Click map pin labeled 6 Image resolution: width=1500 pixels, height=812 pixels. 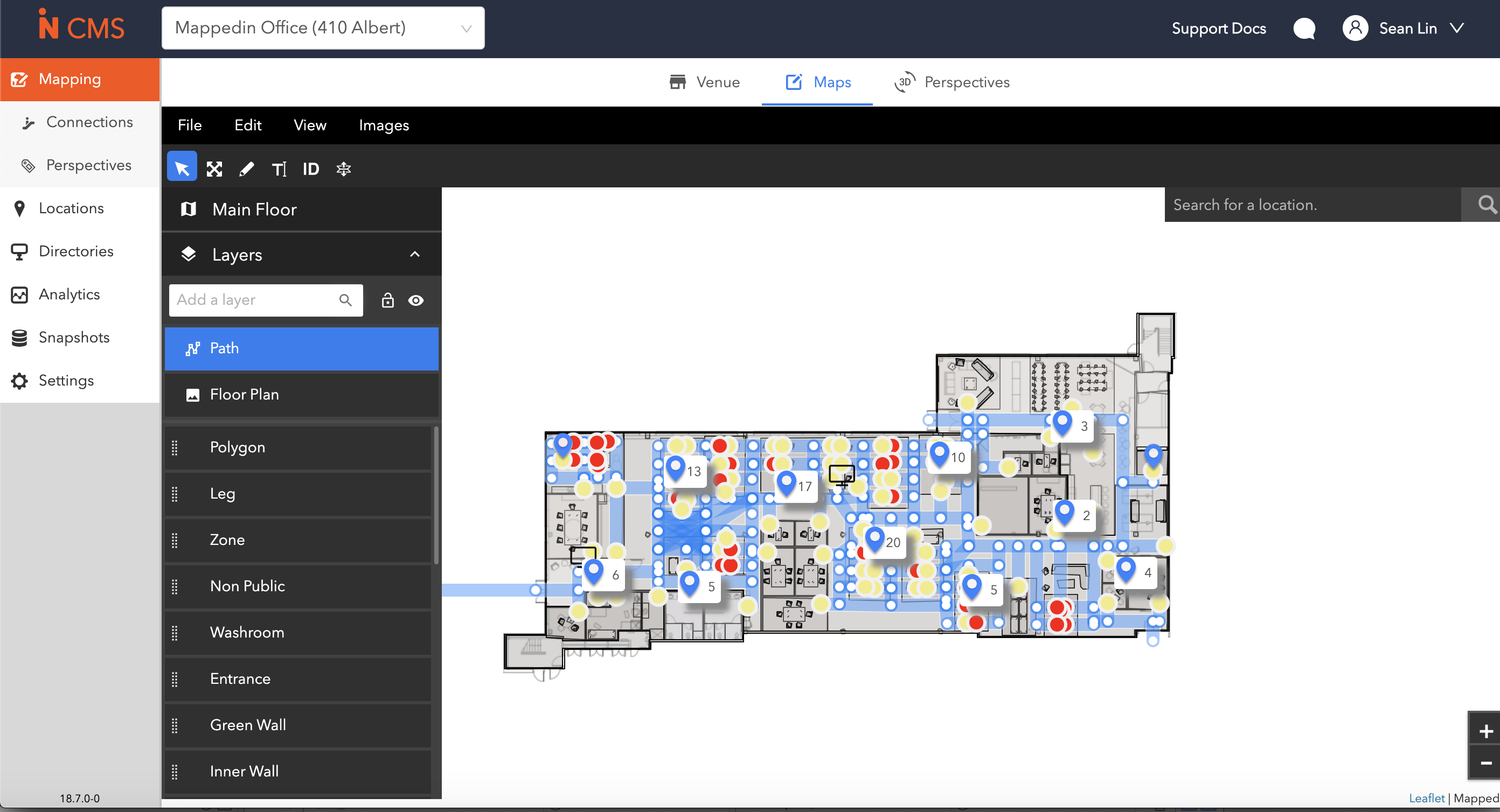tap(594, 572)
